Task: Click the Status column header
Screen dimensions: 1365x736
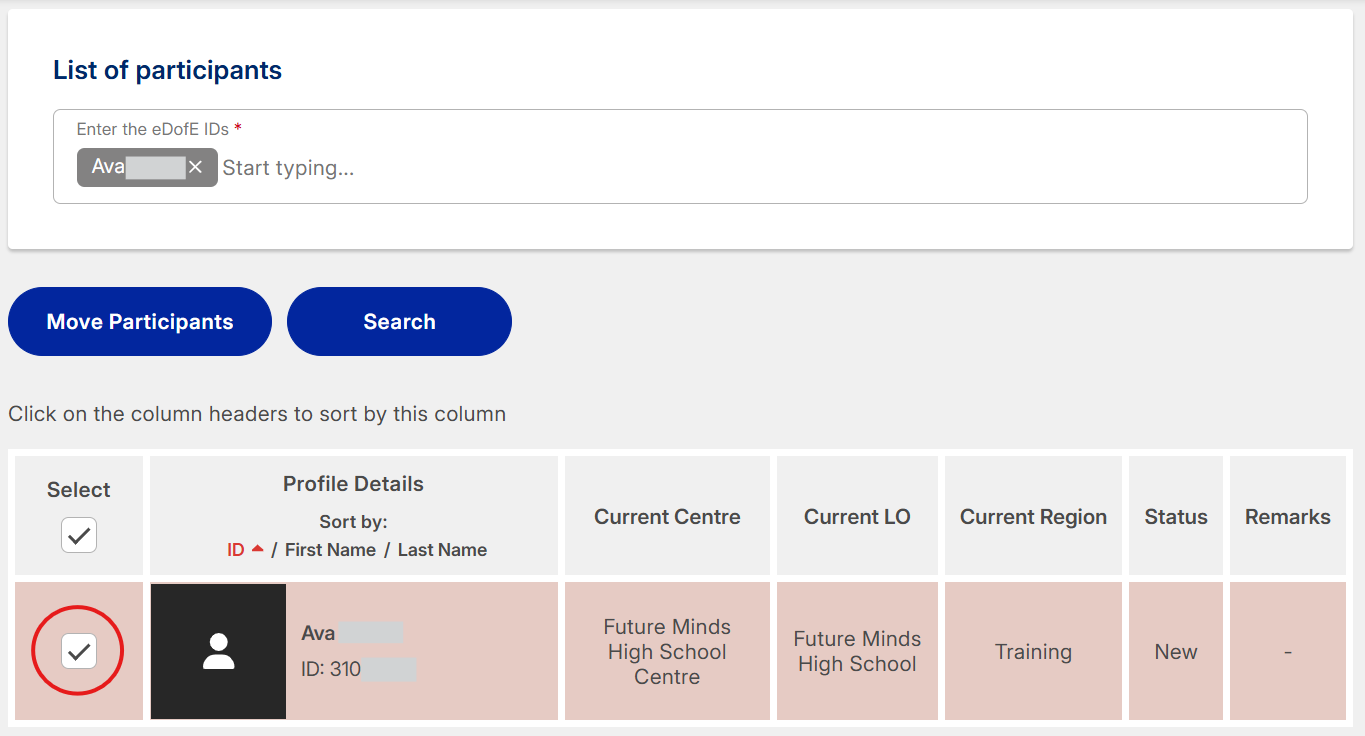Action: pyautogui.click(x=1176, y=517)
